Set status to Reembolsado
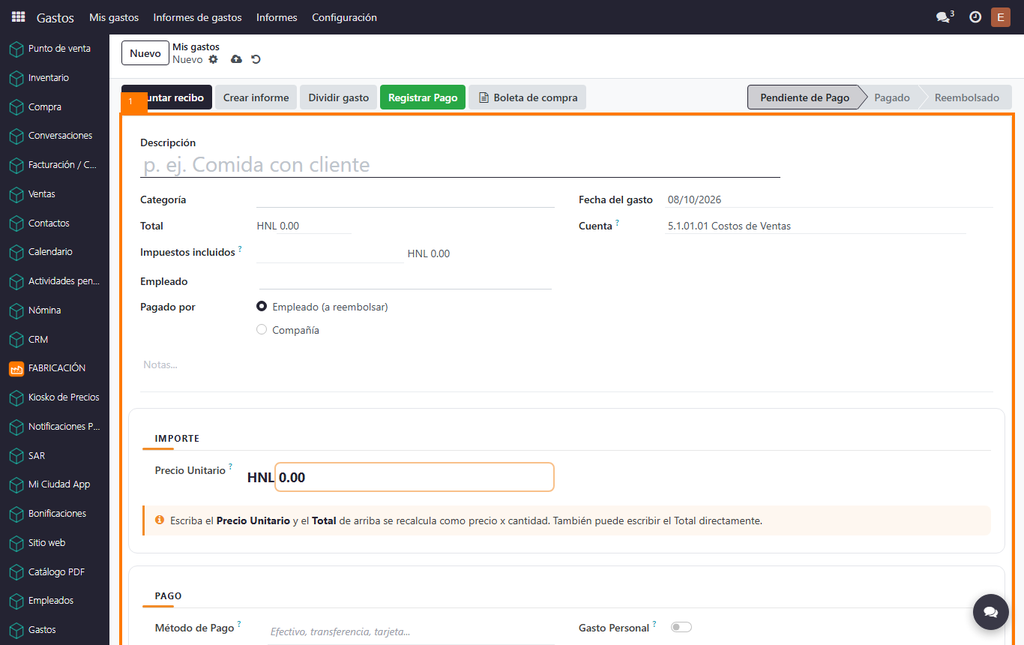Viewport: 1024px width, 645px height. pyautogui.click(x=967, y=97)
